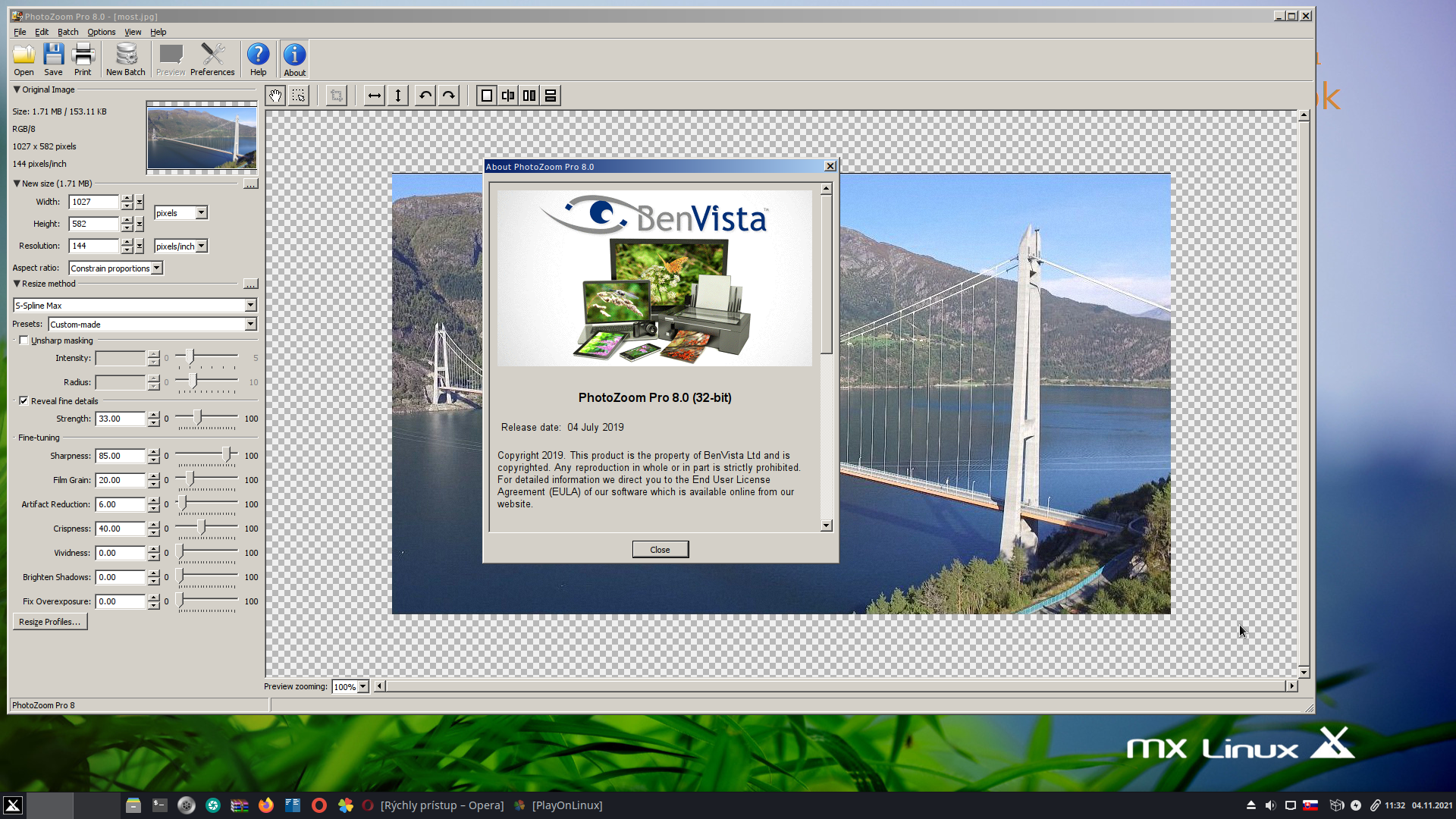This screenshot has width=1456, height=819.
Task: Click the crop tool icon
Action: coord(337,96)
